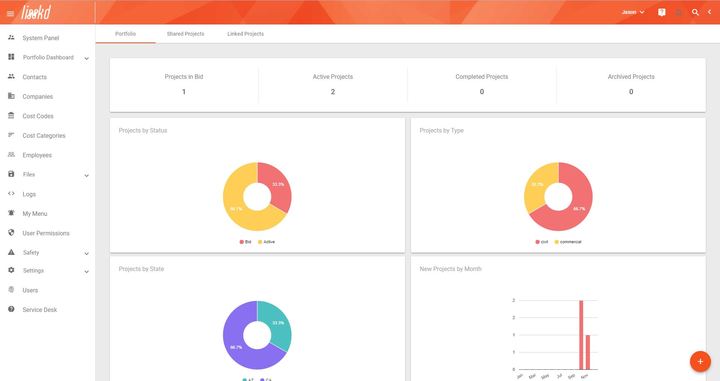Open the Service Desk

(x=40, y=310)
